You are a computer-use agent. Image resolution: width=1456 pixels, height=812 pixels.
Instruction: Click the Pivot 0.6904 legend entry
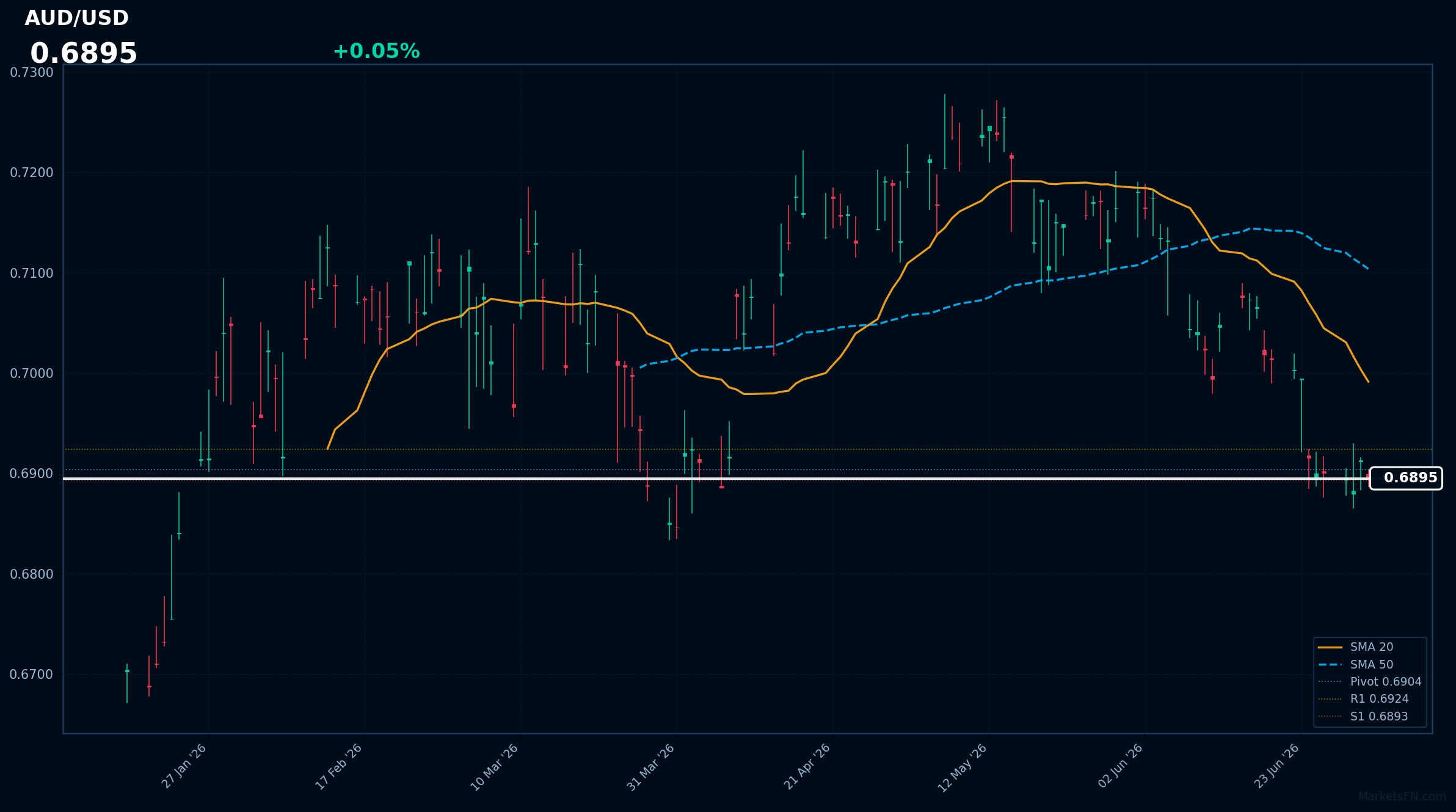click(1370, 681)
